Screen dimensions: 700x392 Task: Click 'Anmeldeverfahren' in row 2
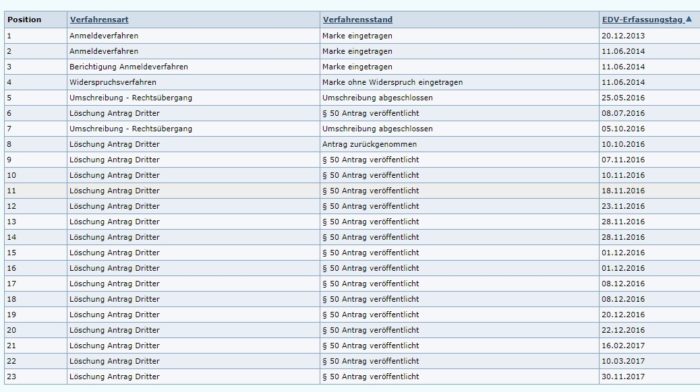(104, 51)
